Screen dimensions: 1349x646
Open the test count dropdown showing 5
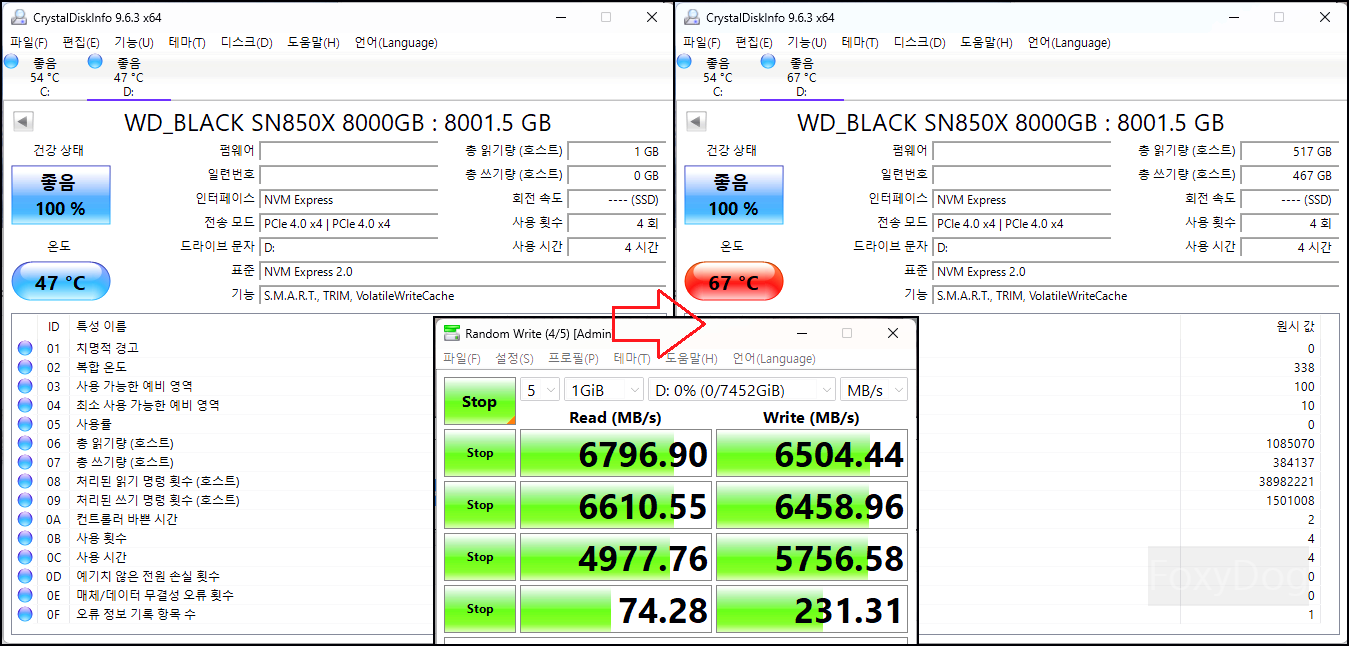(x=540, y=390)
